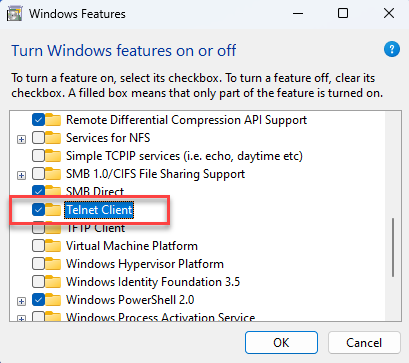Click the Windows Identity Foundation 3.5 folder icon
The image size is (409, 363).
pos(53,282)
